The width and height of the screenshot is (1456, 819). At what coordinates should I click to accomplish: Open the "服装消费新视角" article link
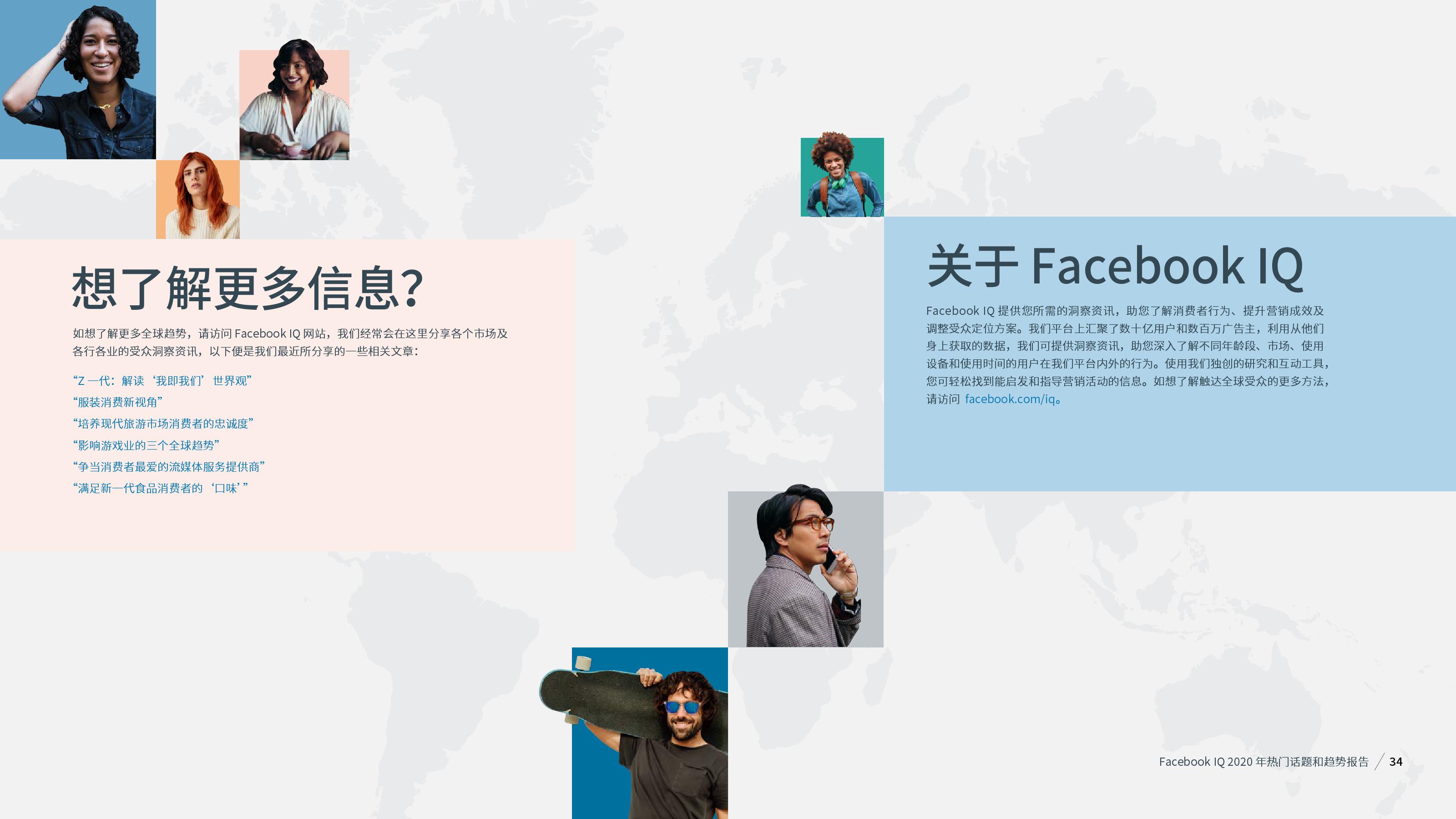coord(117,402)
